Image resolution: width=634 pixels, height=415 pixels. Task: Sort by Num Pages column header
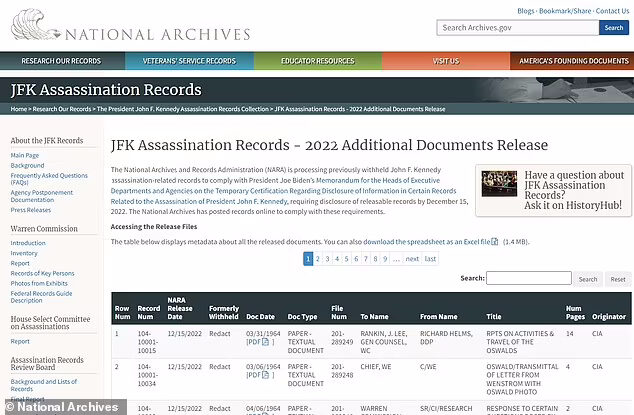click(575, 312)
